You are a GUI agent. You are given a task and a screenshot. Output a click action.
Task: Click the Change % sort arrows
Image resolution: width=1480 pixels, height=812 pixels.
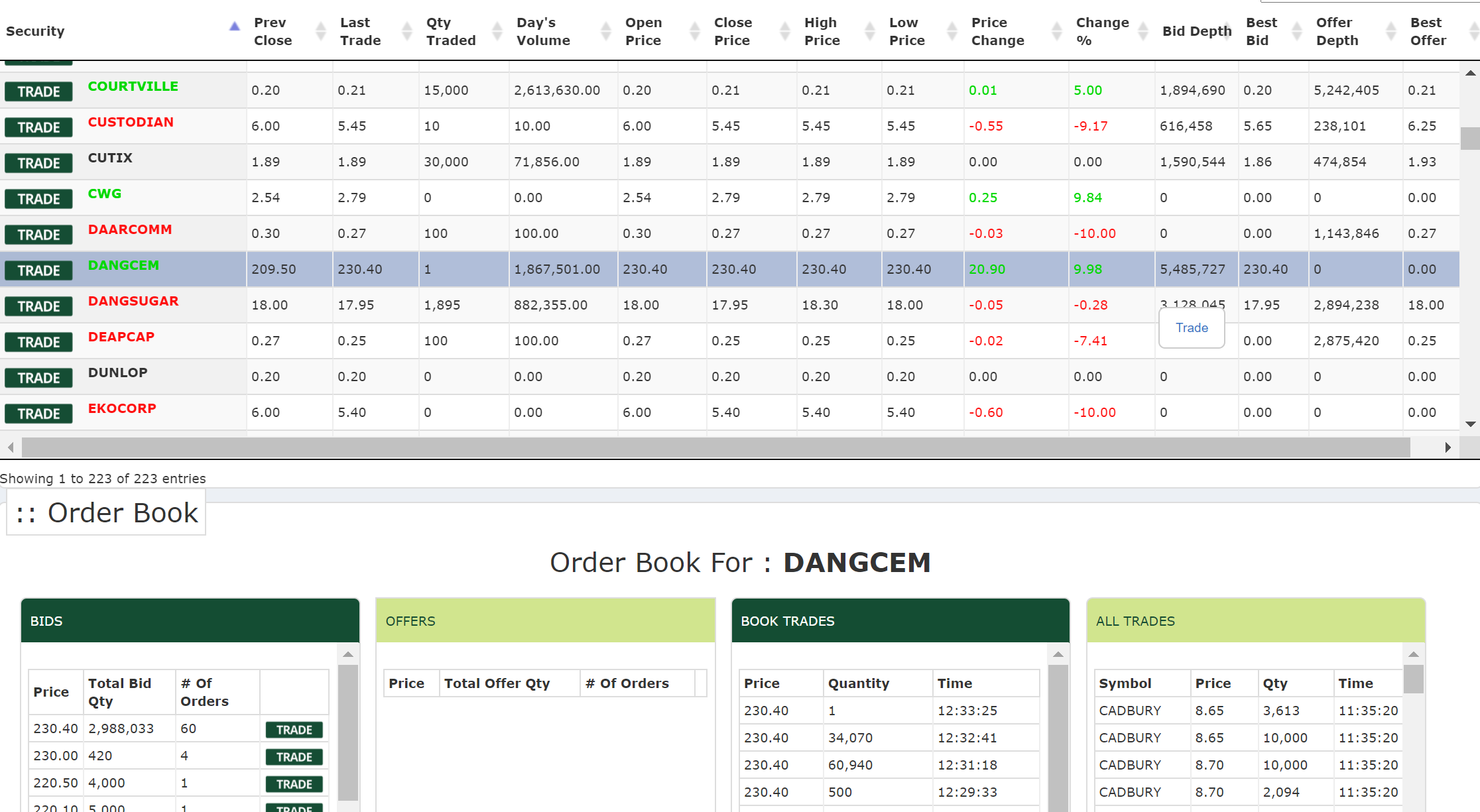click(1143, 31)
